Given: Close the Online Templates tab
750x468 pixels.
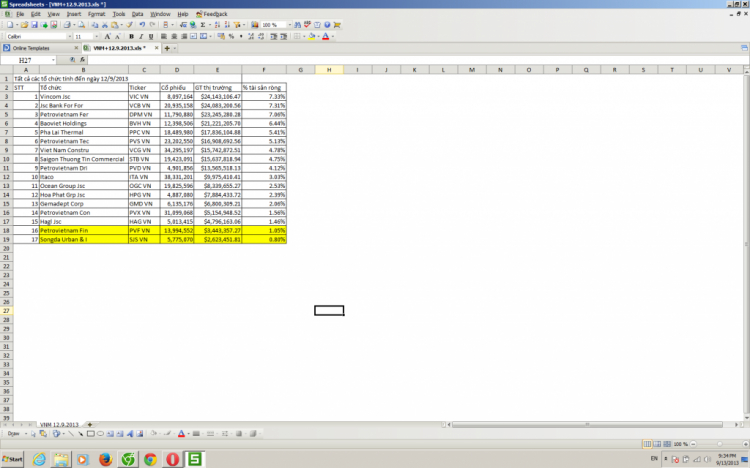Looking at the screenshot, I should [76, 48].
